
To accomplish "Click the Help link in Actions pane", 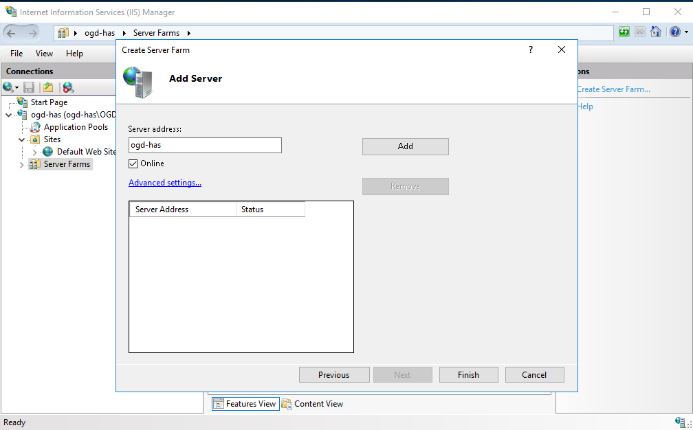I will point(585,107).
